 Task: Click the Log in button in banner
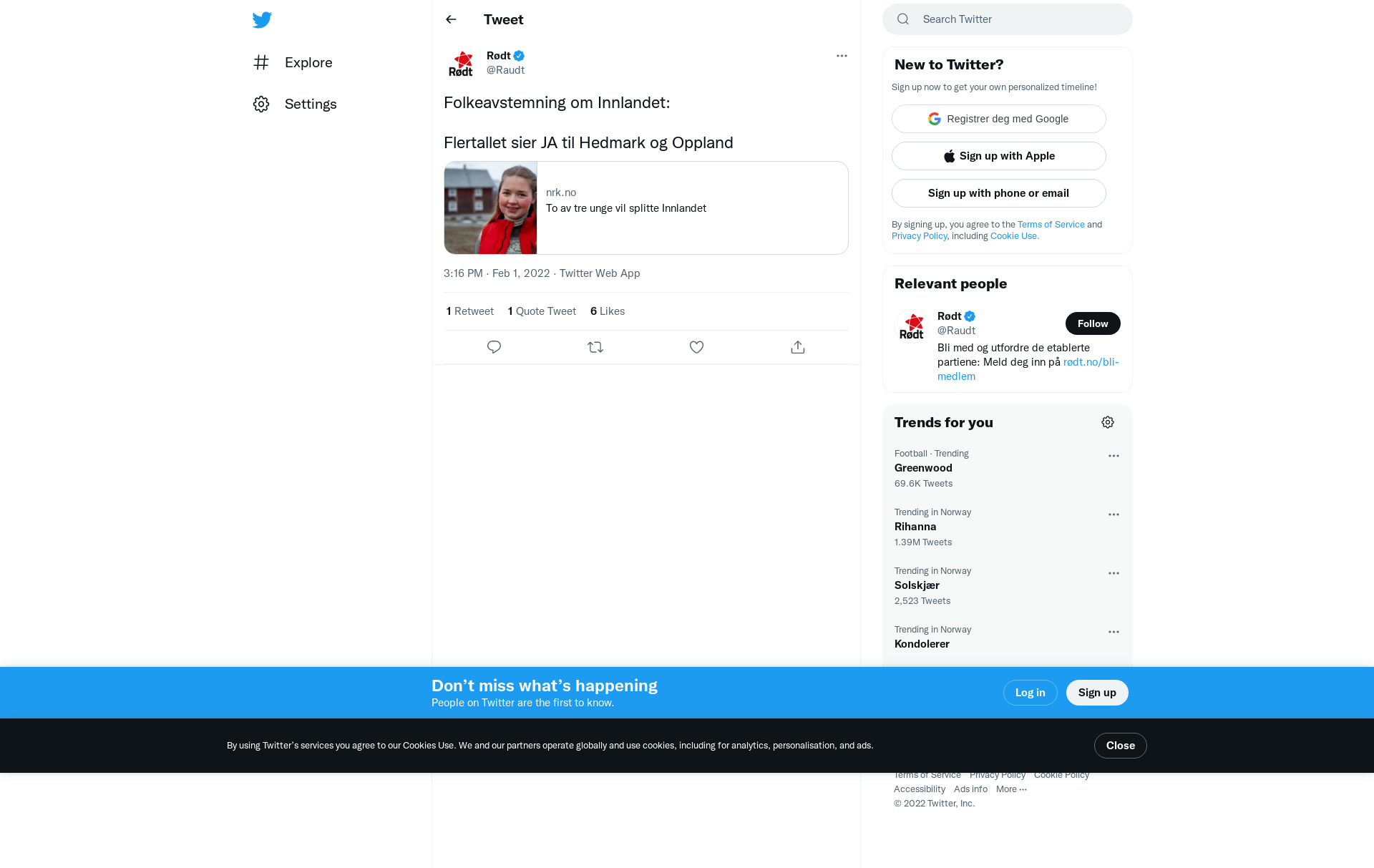pos(1030,693)
